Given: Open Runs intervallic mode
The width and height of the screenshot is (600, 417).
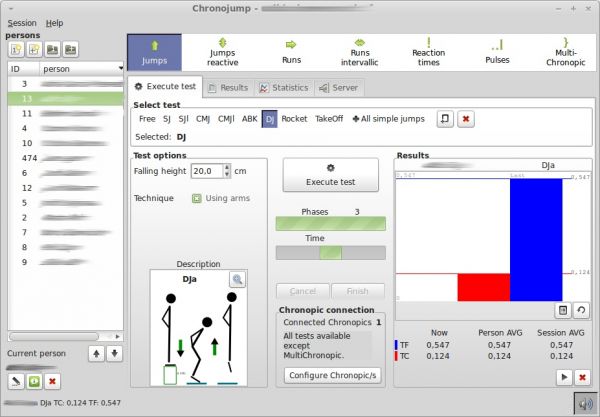Looking at the screenshot, I should pyautogui.click(x=360, y=52).
